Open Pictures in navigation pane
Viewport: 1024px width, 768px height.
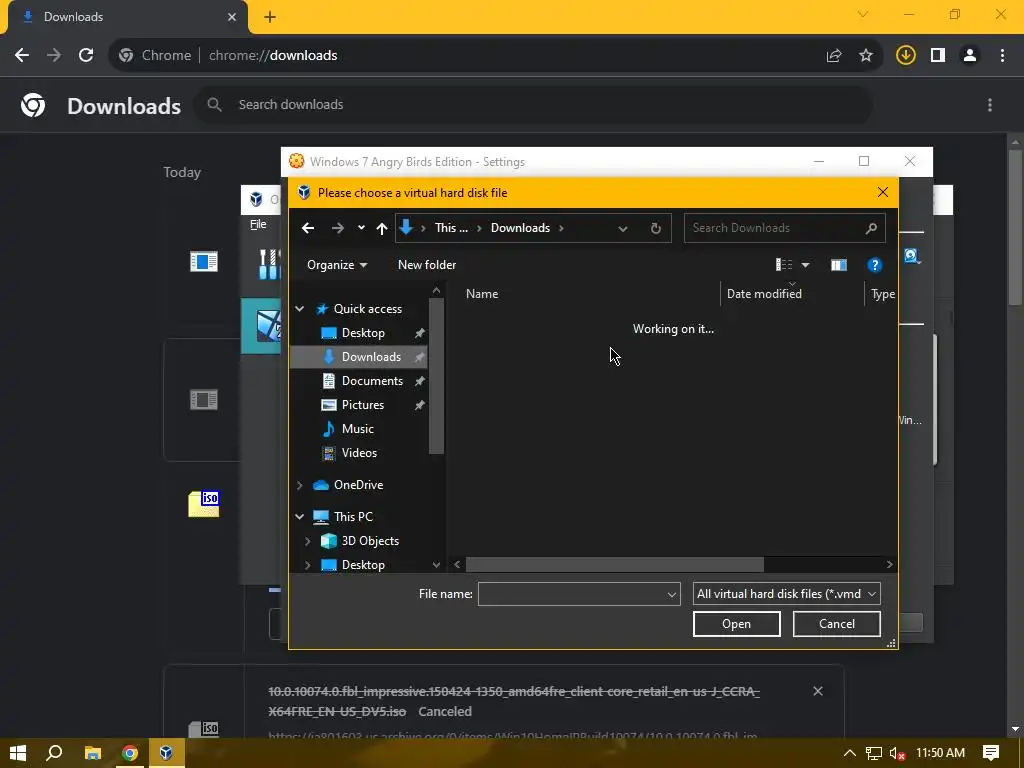pos(362,405)
